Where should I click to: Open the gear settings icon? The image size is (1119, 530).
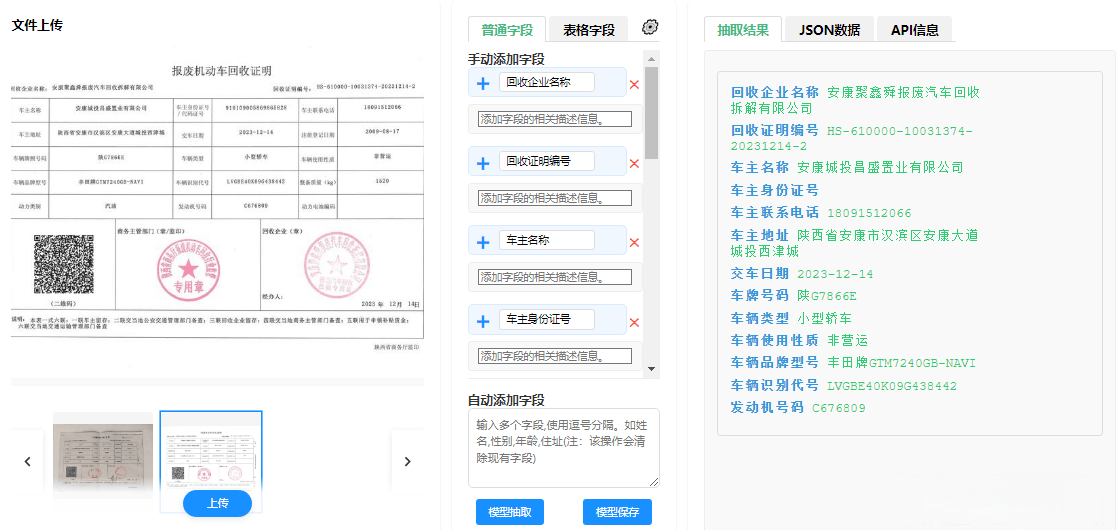(650, 27)
